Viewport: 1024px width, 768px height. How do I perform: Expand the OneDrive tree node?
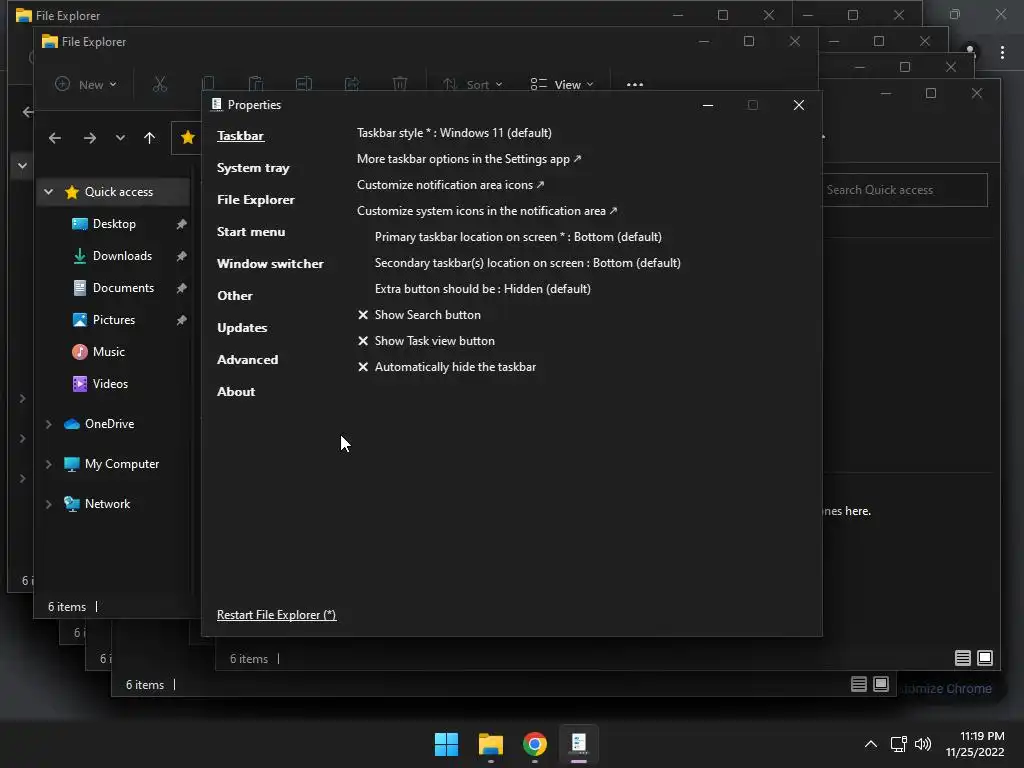48,424
